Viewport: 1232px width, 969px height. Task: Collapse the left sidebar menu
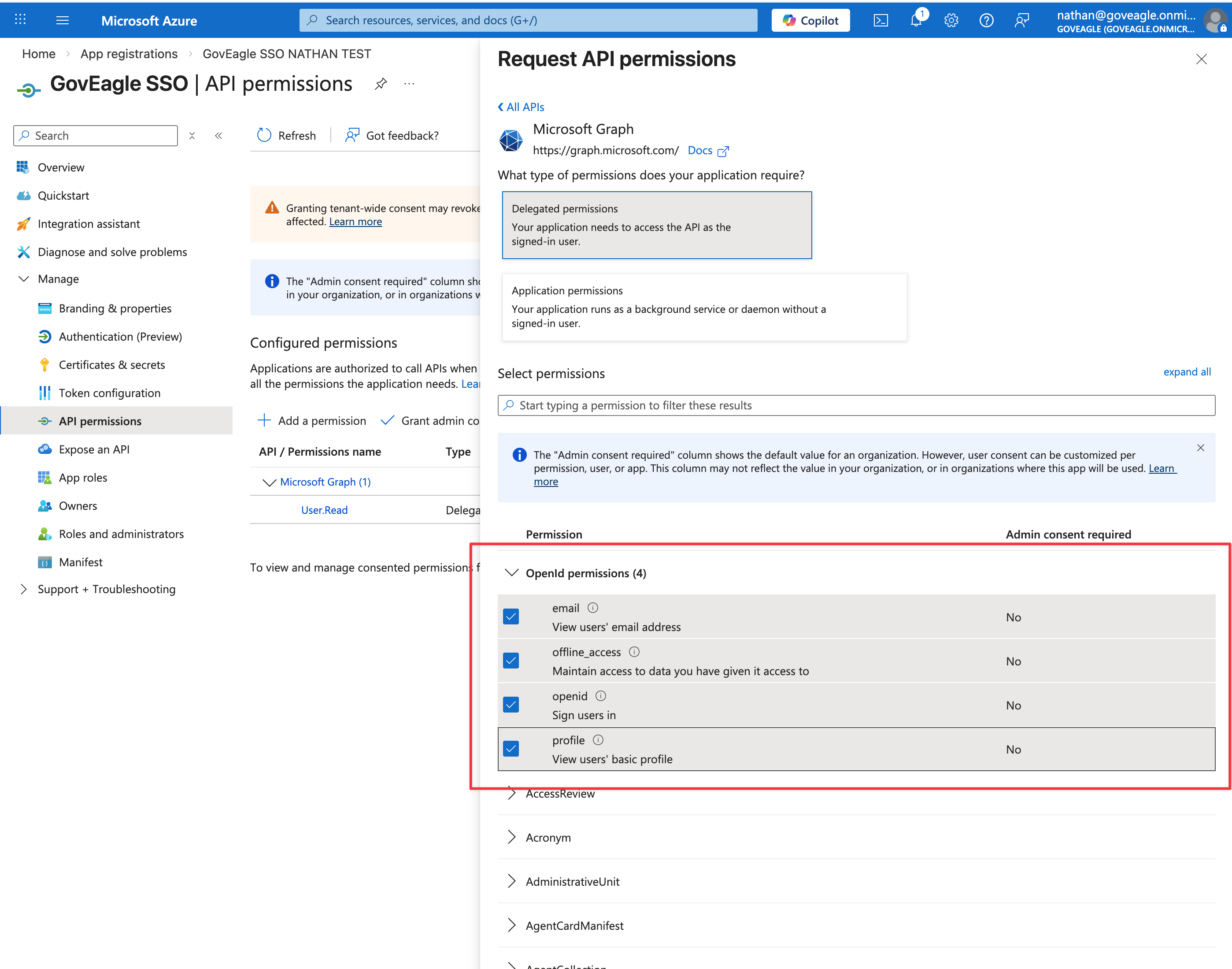[x=218, y=136]
